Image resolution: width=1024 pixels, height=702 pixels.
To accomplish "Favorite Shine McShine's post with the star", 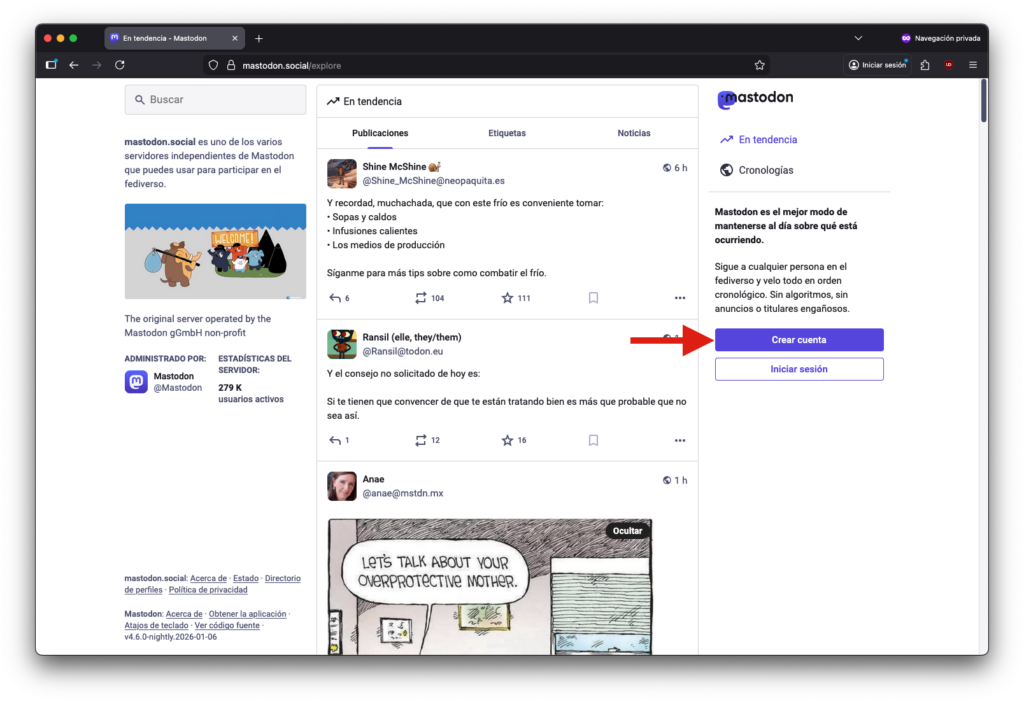I will [x=509, y=297].
